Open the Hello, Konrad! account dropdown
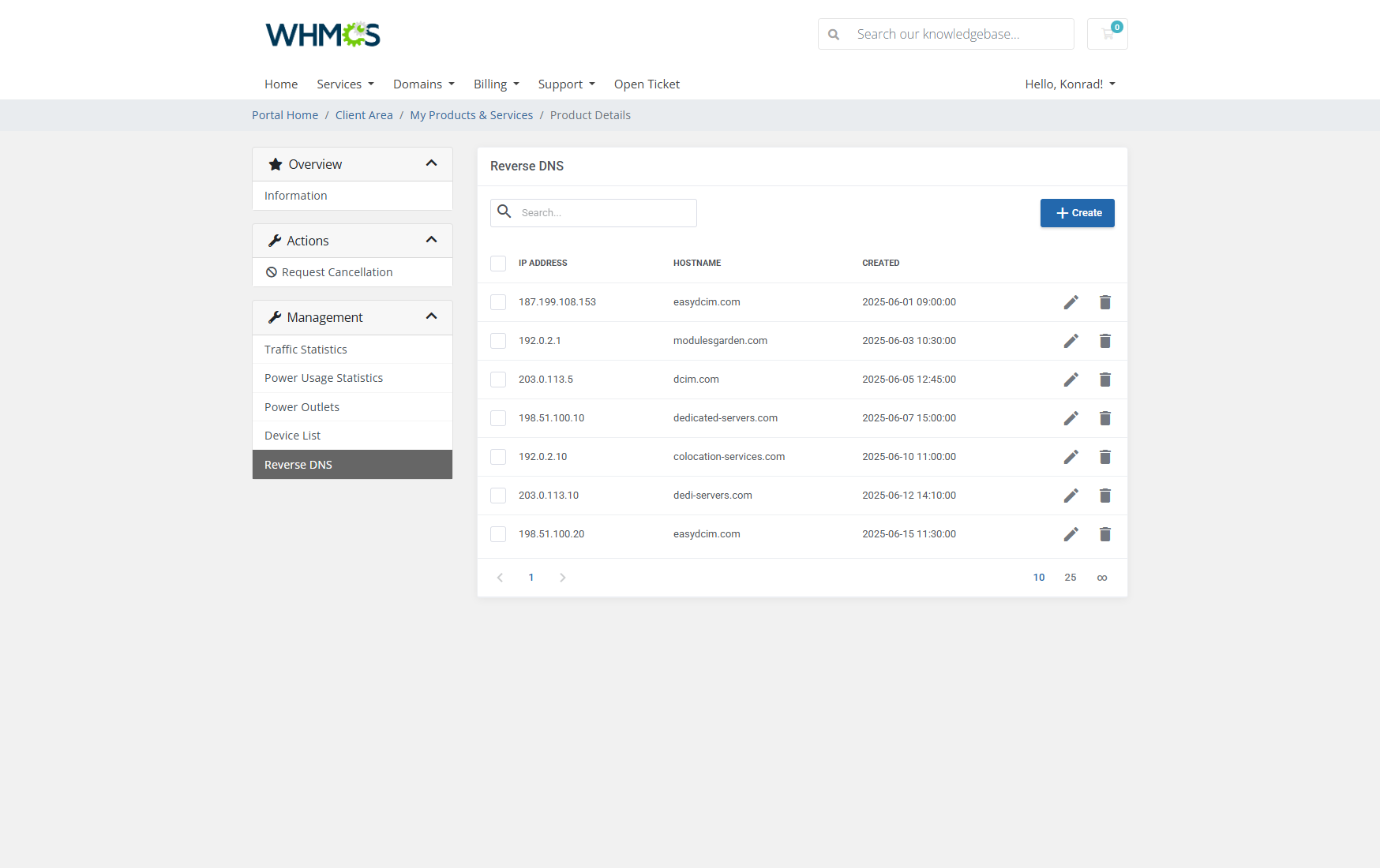The height and width of the screenshot is (868, 1380). pos(1070,84)
